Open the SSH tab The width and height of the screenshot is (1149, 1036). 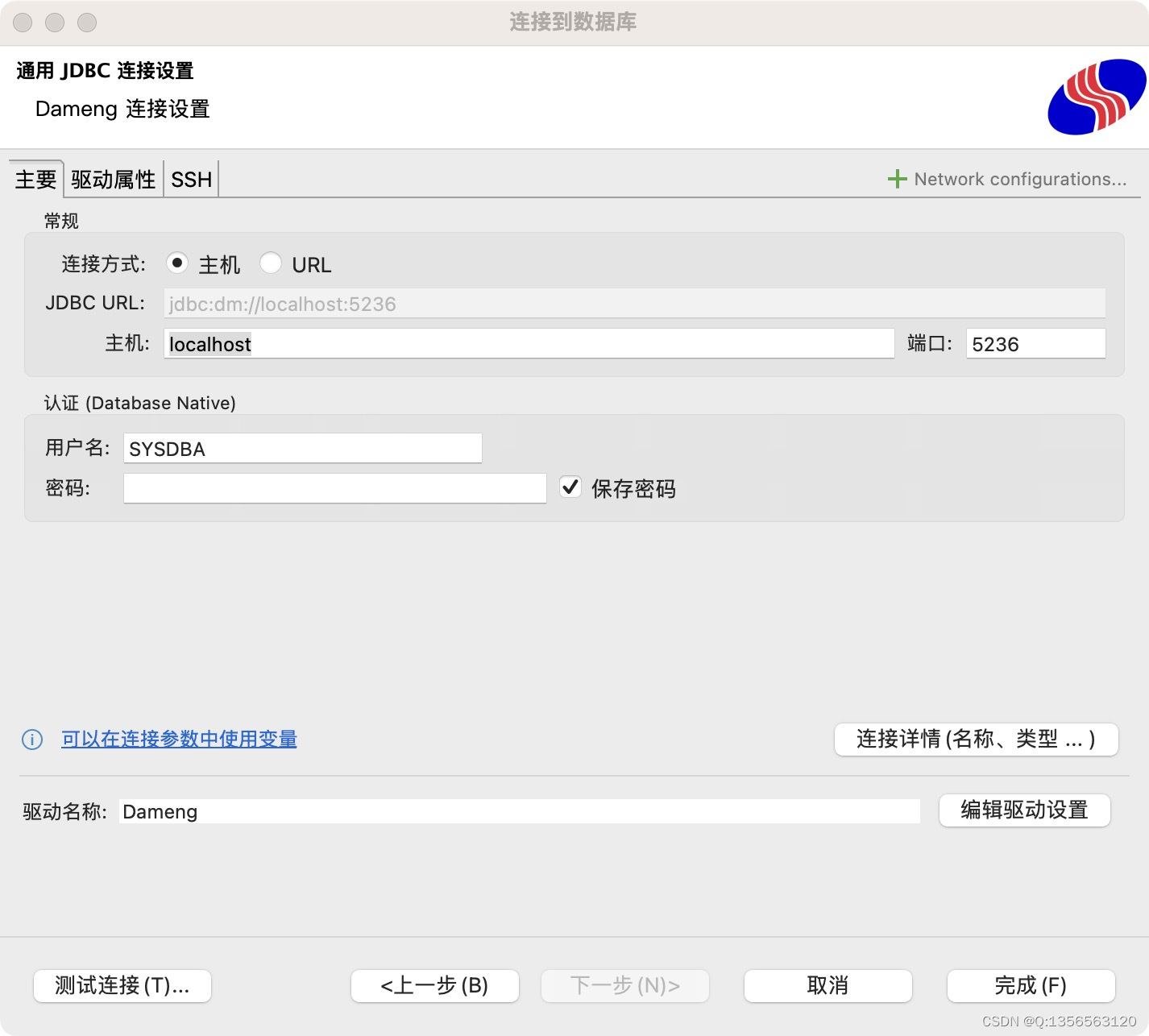coord(190,179)
